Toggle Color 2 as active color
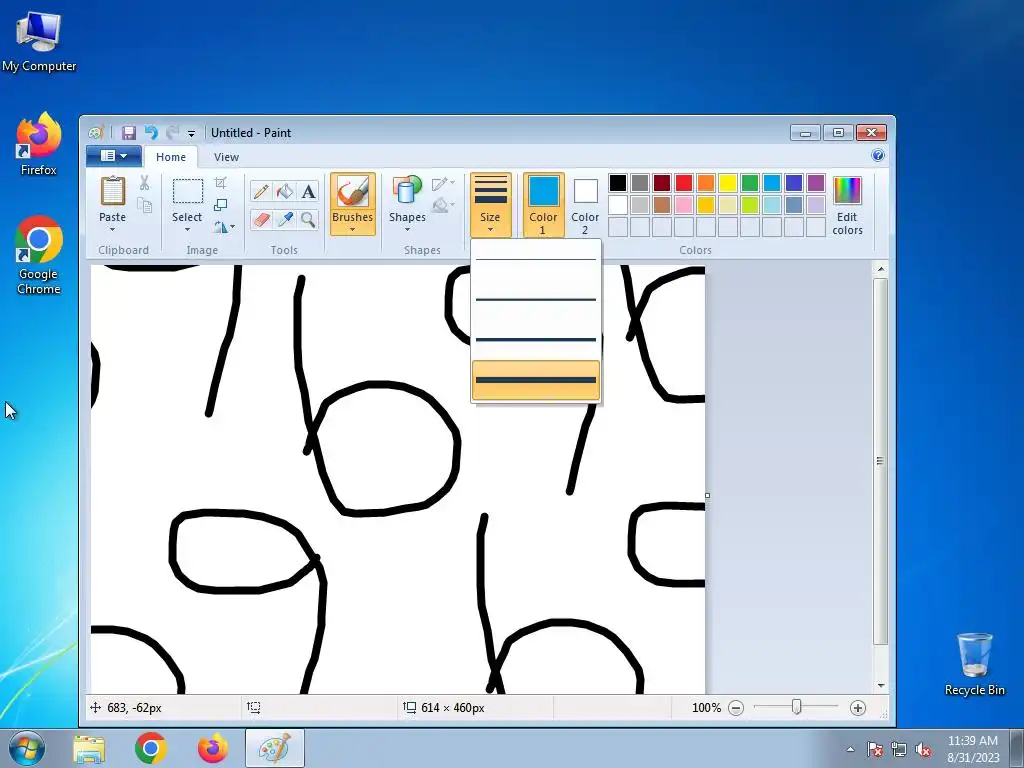Viewport: 1024px width, 768px height. point(585,204)
